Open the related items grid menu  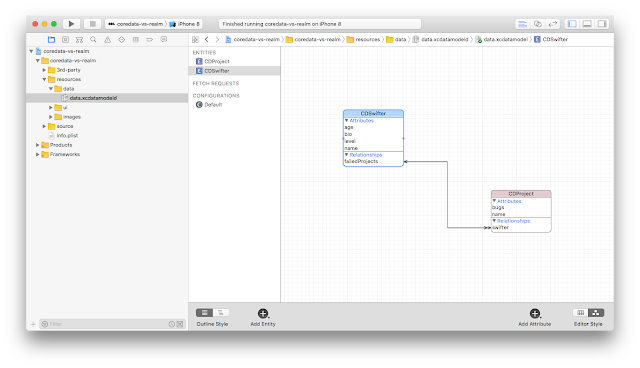196,40
